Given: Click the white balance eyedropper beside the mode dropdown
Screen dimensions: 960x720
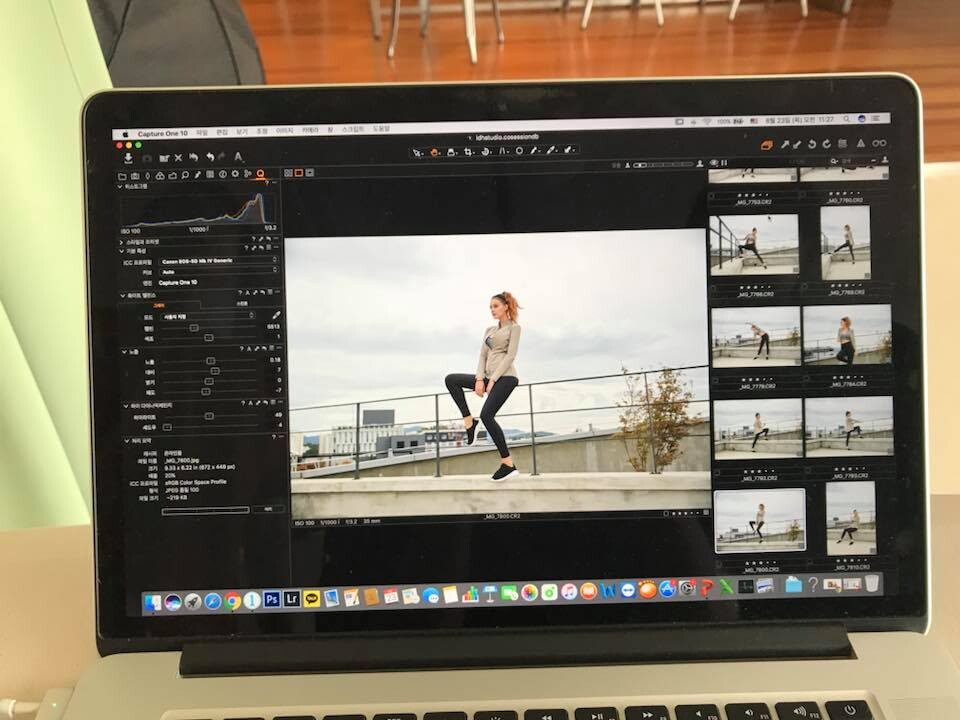Looking at the screenshot, I should tap(276, 315).
